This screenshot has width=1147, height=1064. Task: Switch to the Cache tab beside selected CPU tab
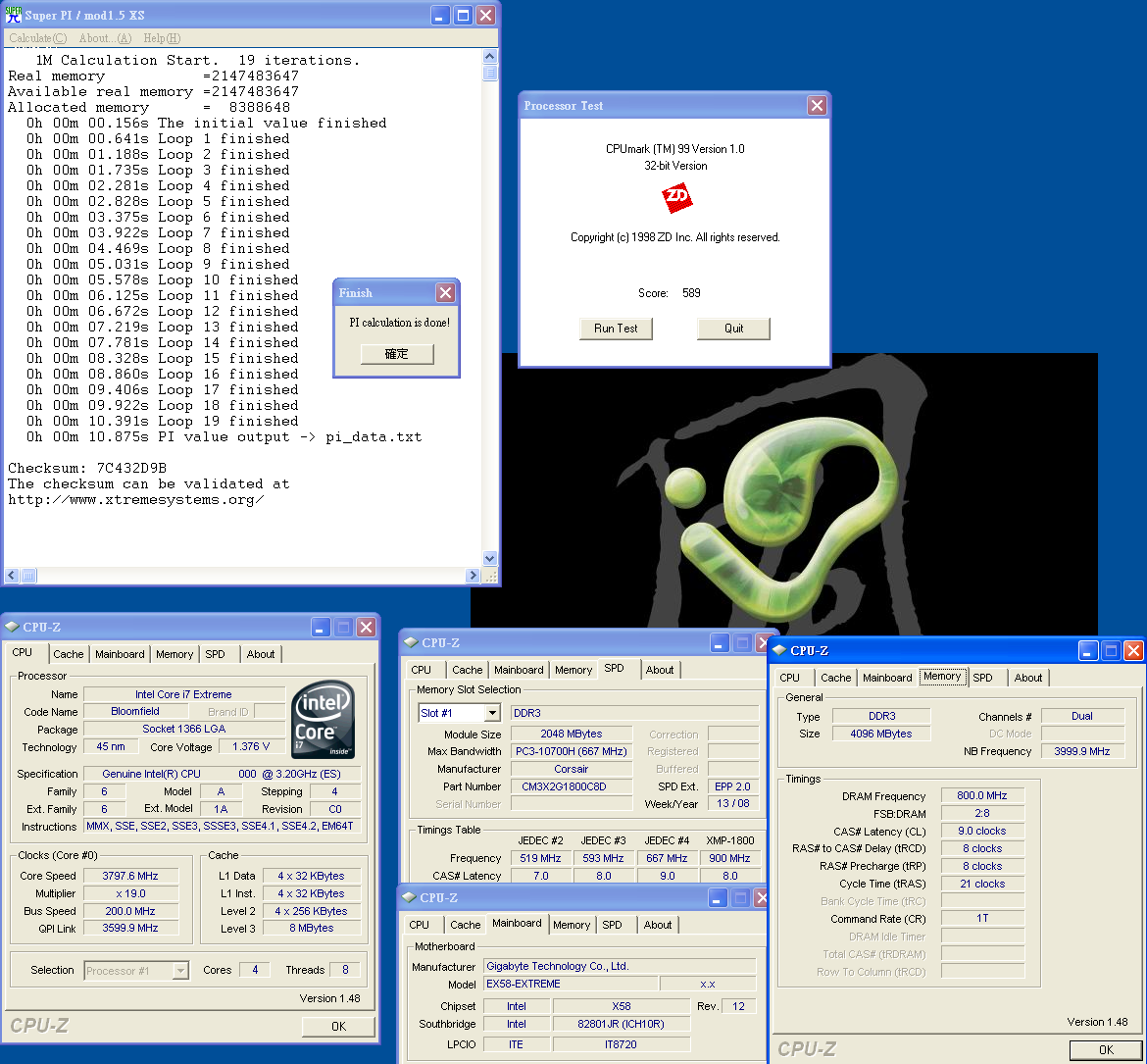[69, 654]
